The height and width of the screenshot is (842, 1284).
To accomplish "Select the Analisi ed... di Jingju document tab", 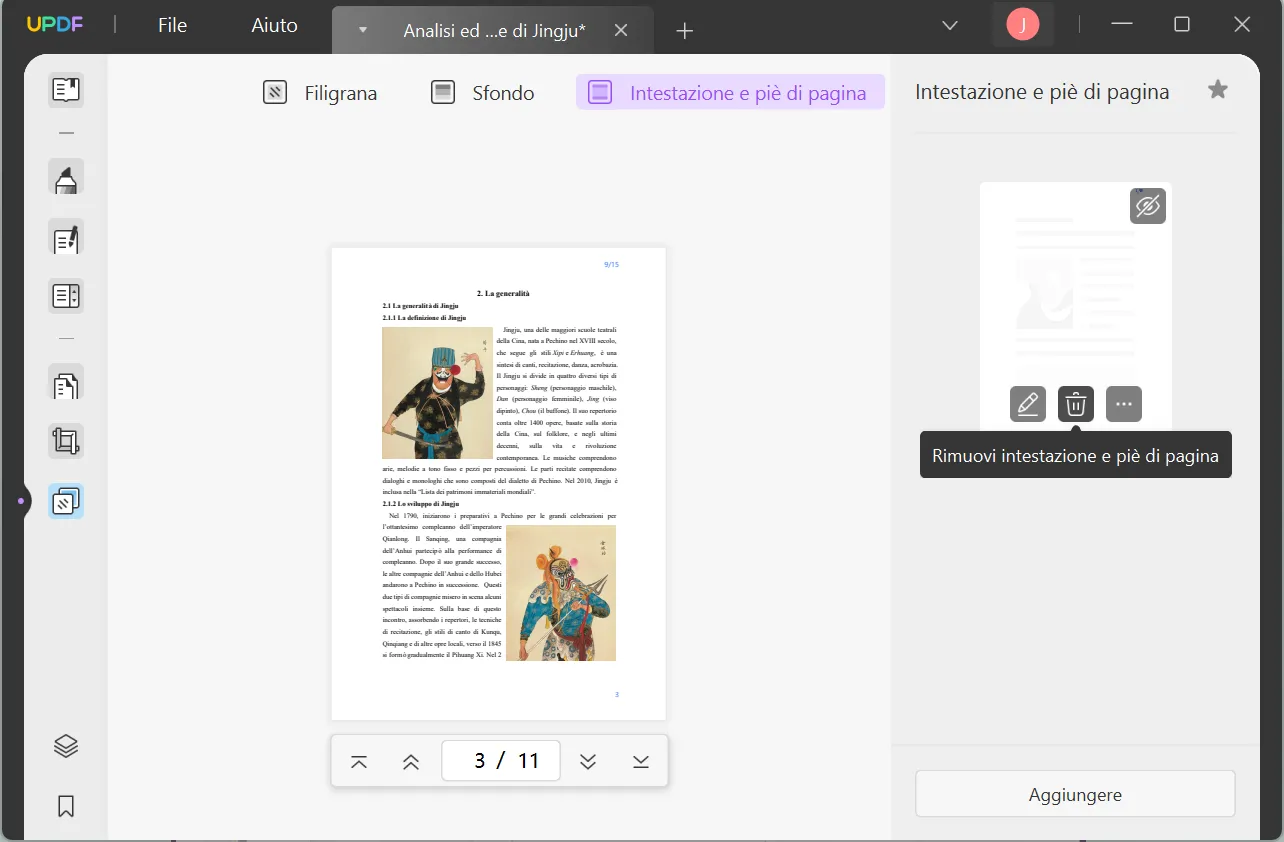I will coord(494,31).
